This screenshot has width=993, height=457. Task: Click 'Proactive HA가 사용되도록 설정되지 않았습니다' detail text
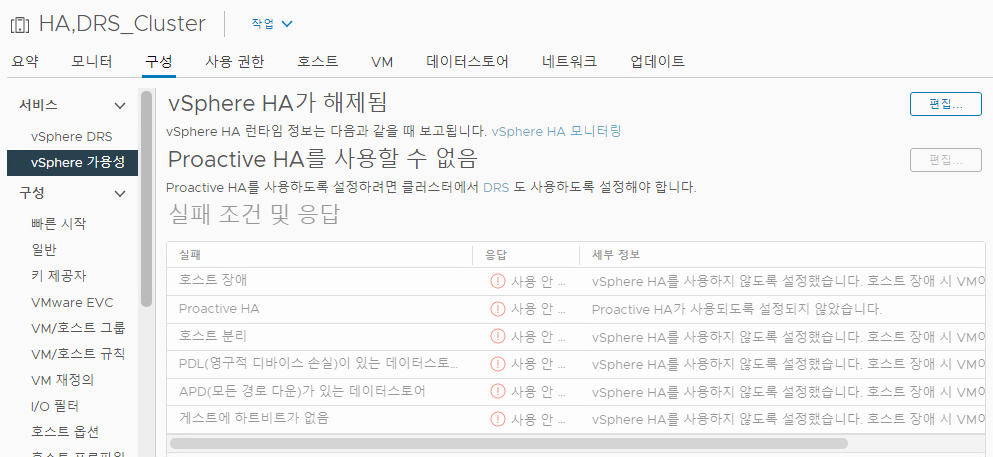737,310
